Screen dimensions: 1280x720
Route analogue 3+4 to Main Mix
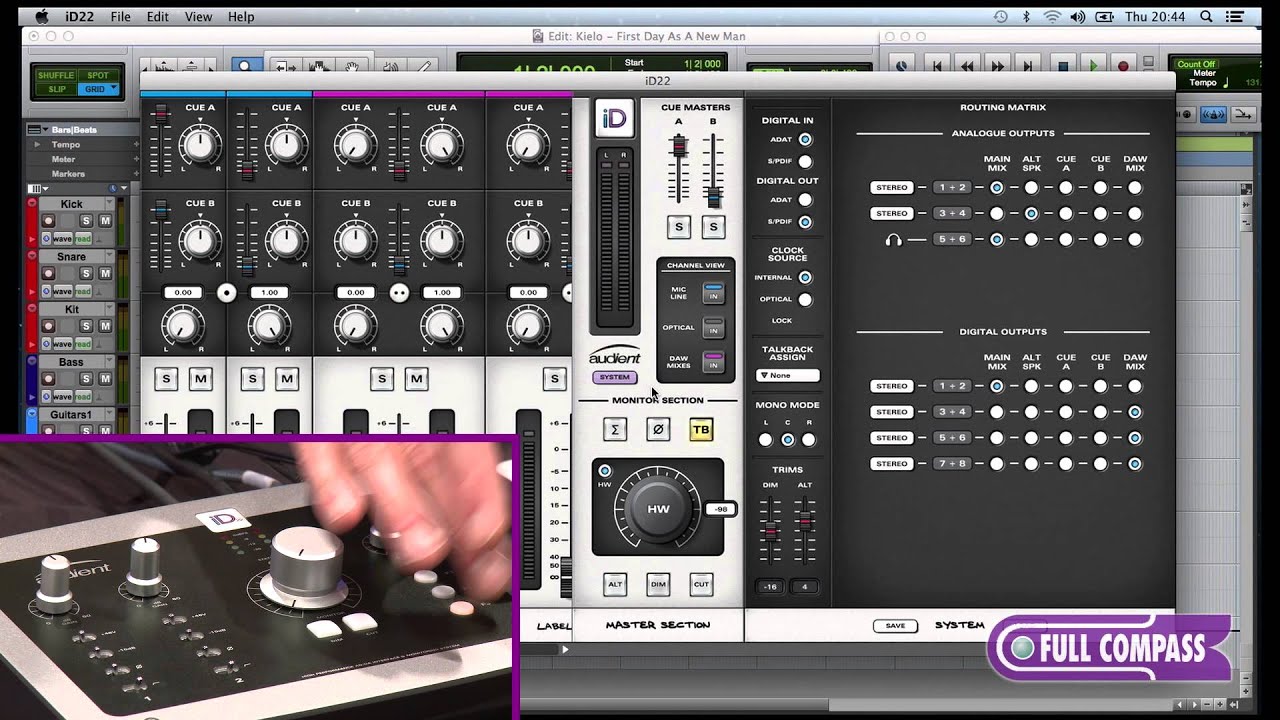pos(997,213)
